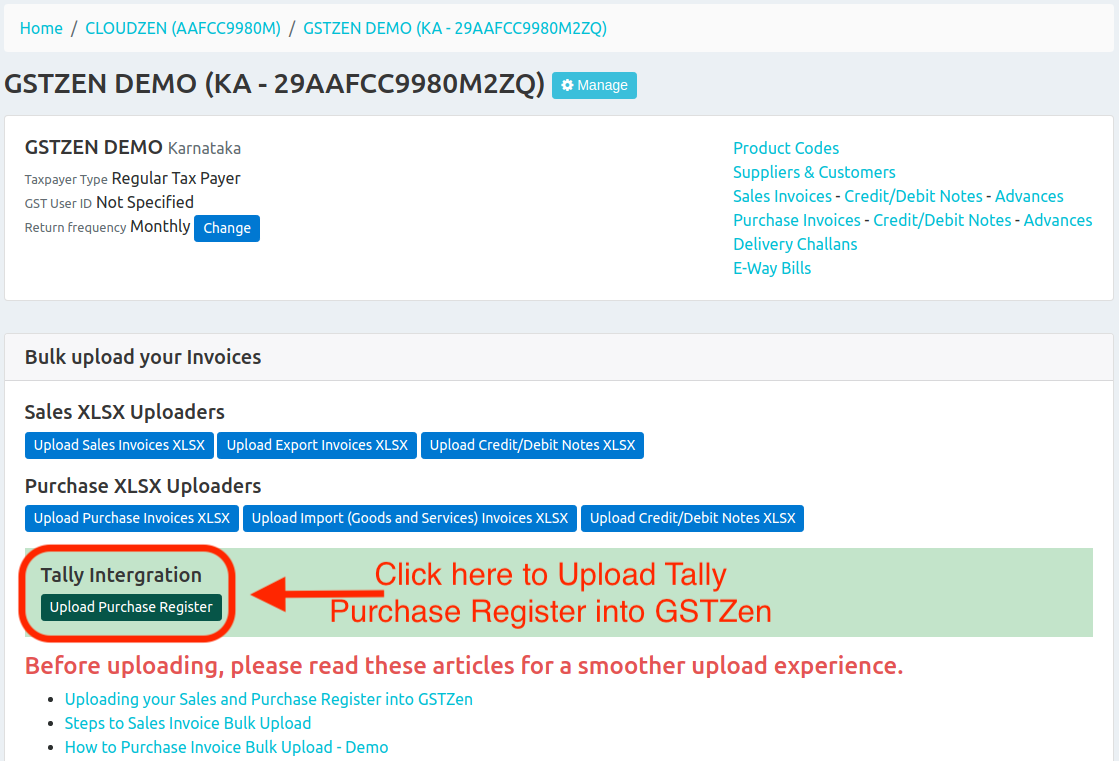Open Credit/Debit Notes beside Sales Invoices
The height and width of the screenshot is (761, 1119).
(913, 196)
